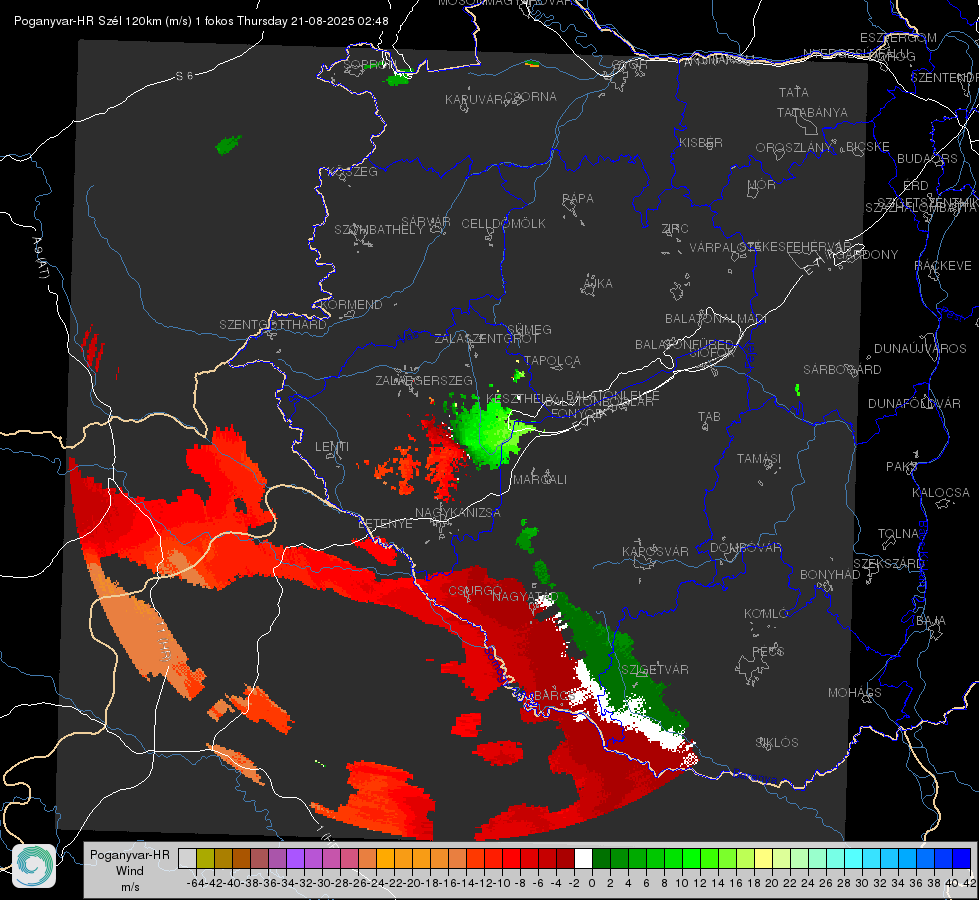Click the RACKEVE city label

pos(943,266)
